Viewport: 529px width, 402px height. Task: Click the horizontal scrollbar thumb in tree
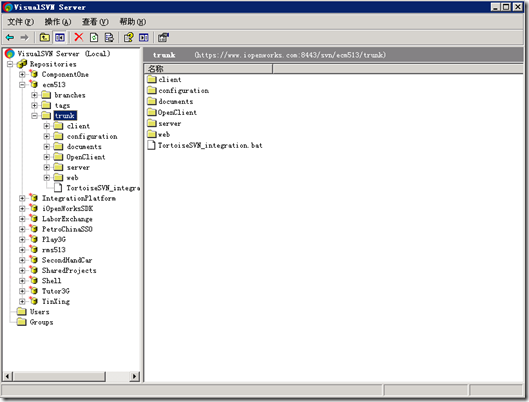click(59, 376)
